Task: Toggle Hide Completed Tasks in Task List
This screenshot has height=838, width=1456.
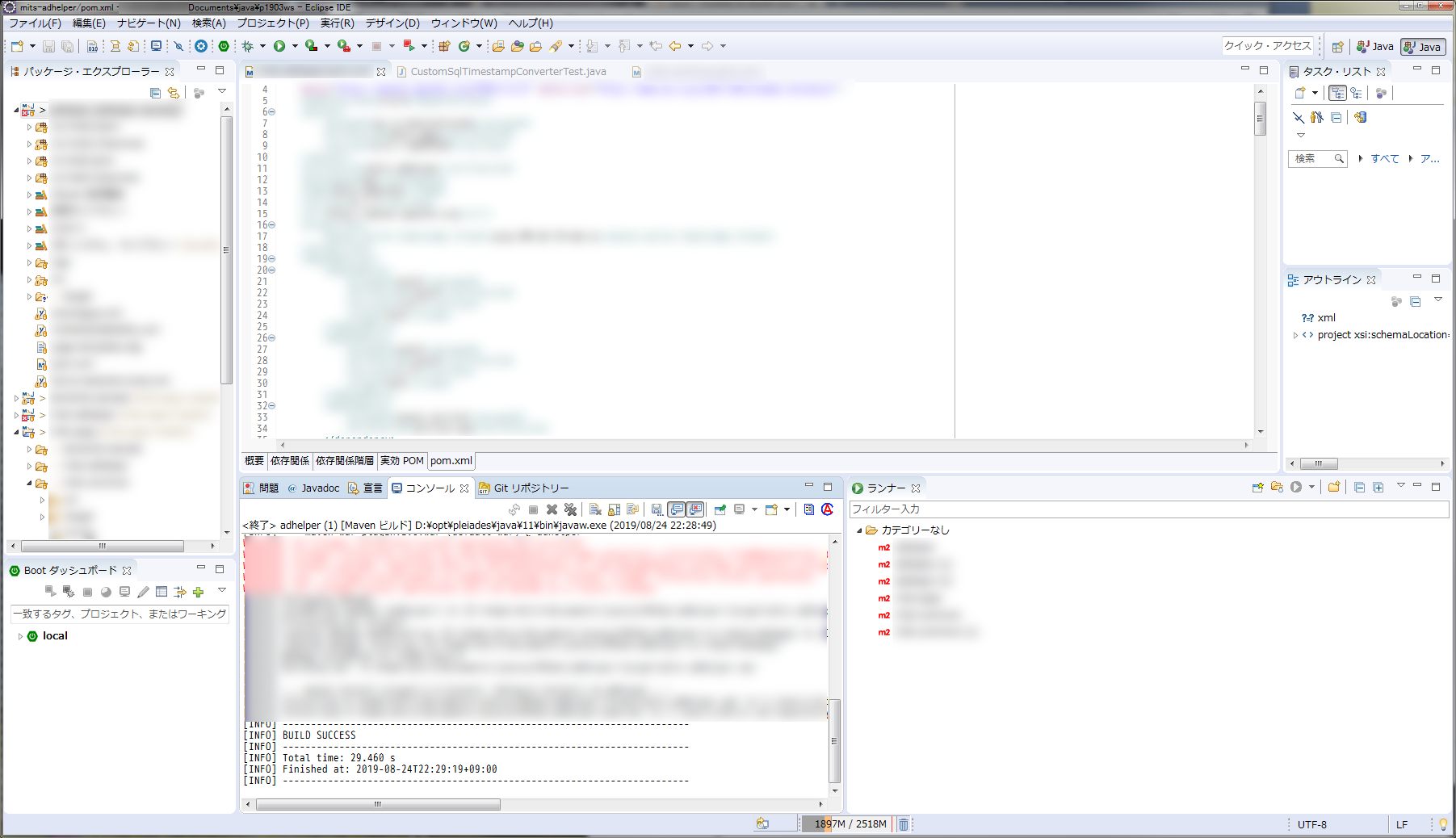Action: pos(1299,117)
